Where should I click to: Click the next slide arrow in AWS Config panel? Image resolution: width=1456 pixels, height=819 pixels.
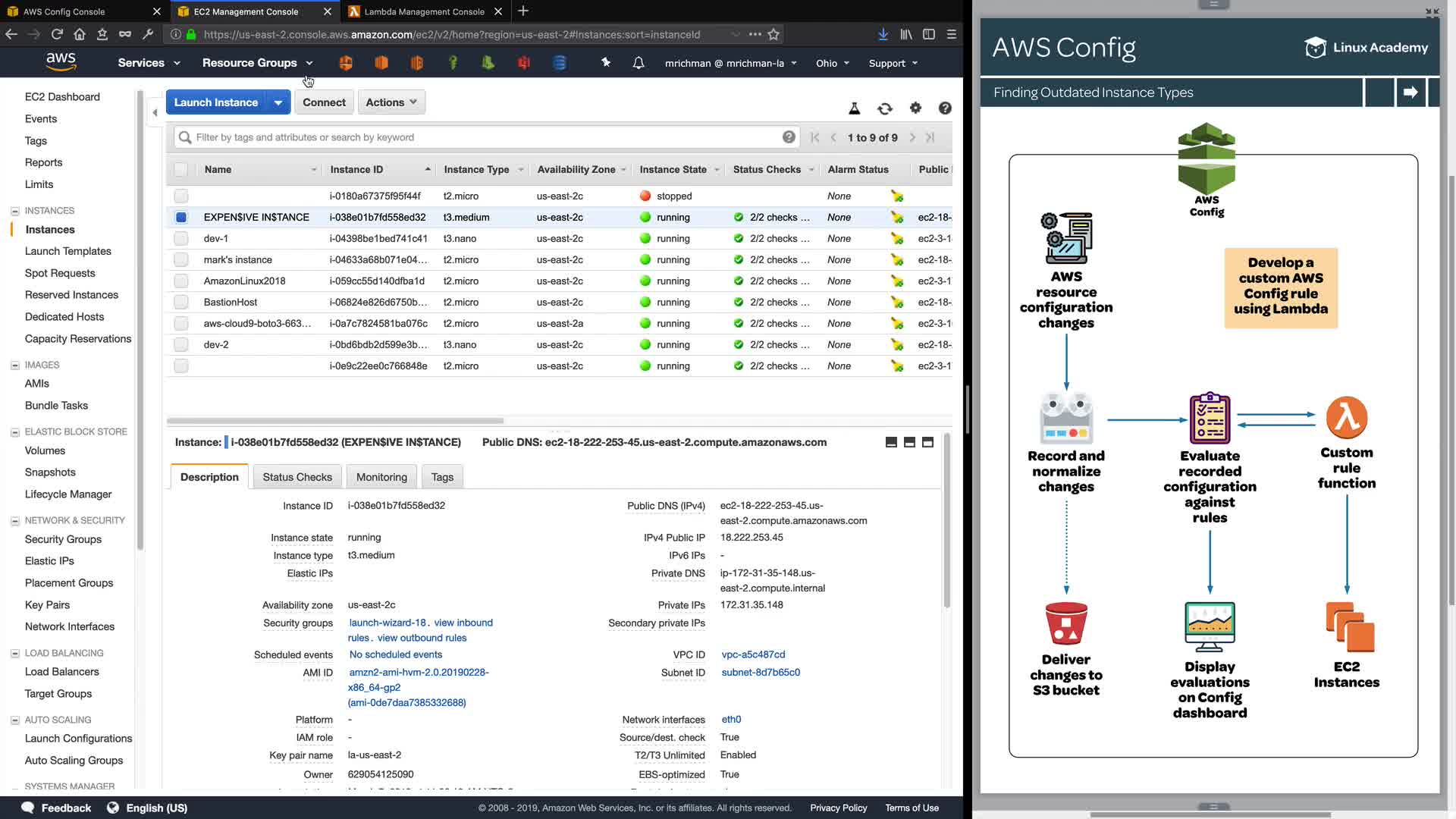click(x=1410, y=93)
